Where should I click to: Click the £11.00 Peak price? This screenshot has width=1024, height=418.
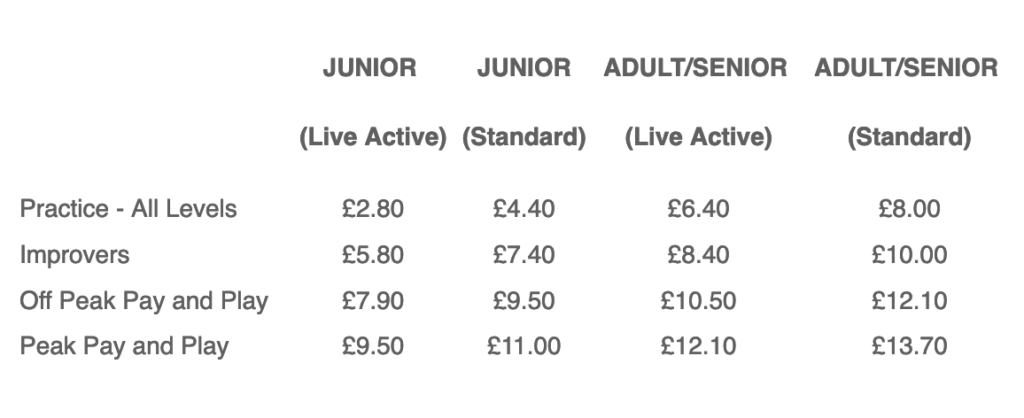pyautogui.click(x=524, y=346)
